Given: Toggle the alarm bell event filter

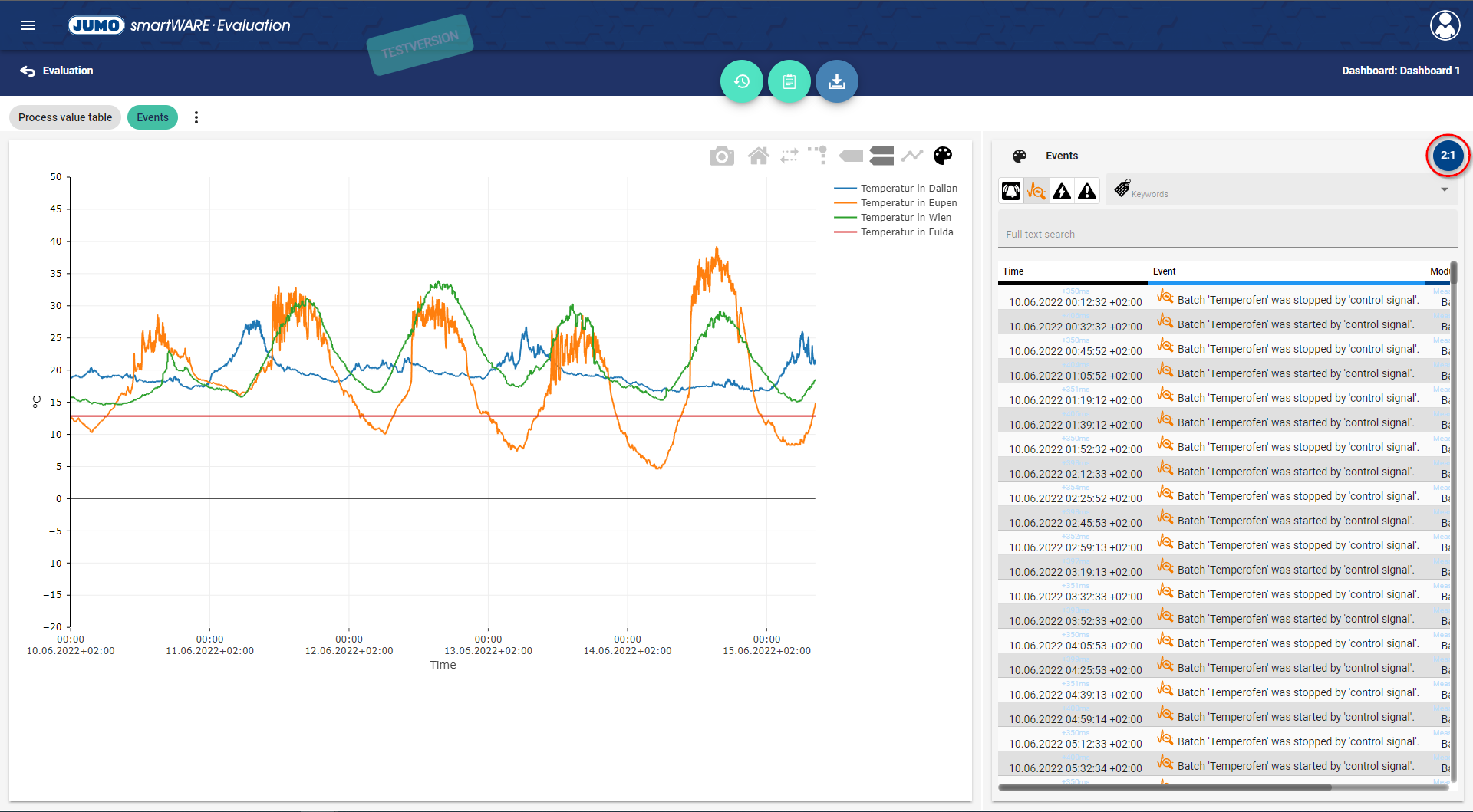Looking at the screenshot, I should click(x=1011, y=191).
